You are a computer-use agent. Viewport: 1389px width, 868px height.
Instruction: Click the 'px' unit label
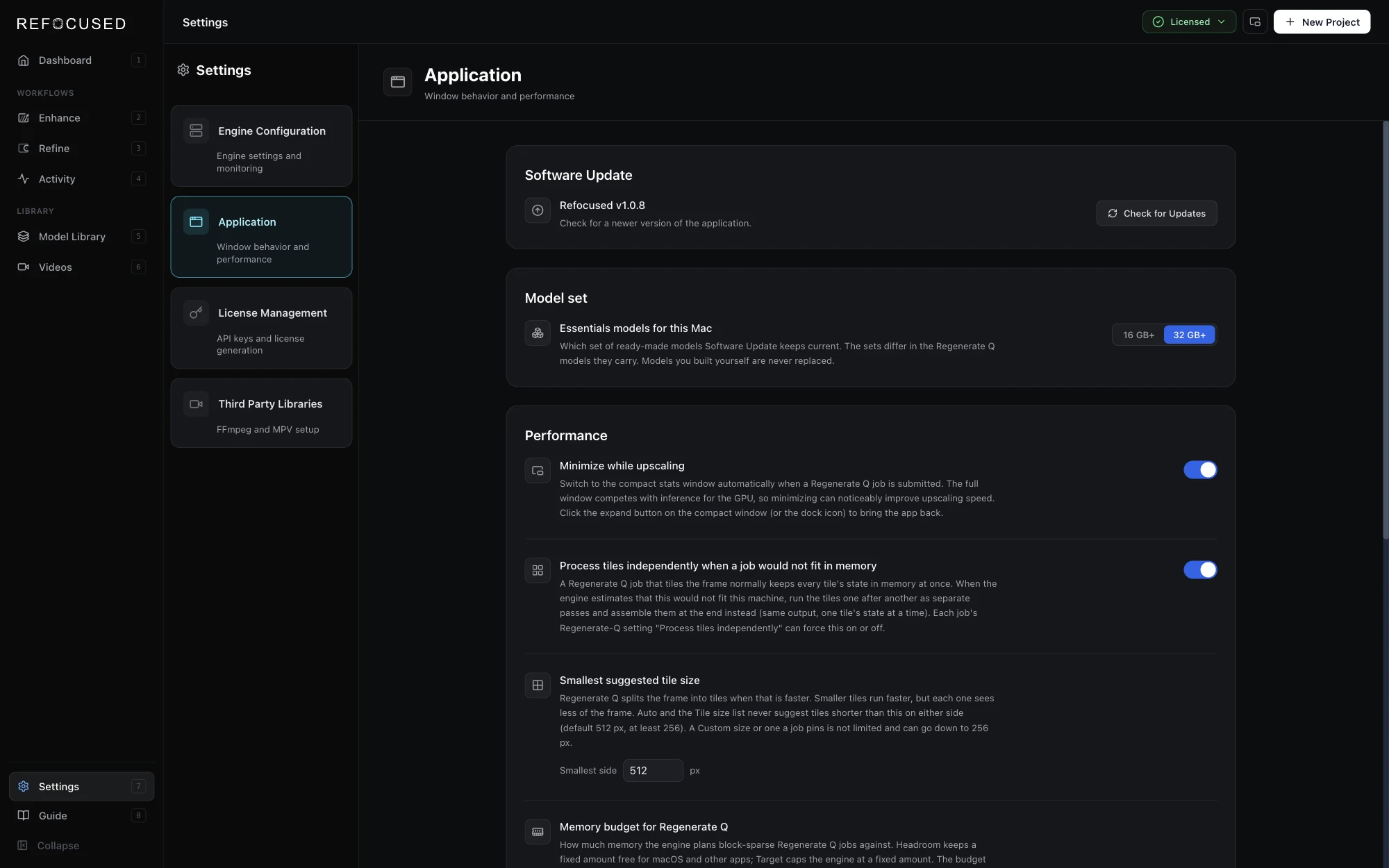694,771
